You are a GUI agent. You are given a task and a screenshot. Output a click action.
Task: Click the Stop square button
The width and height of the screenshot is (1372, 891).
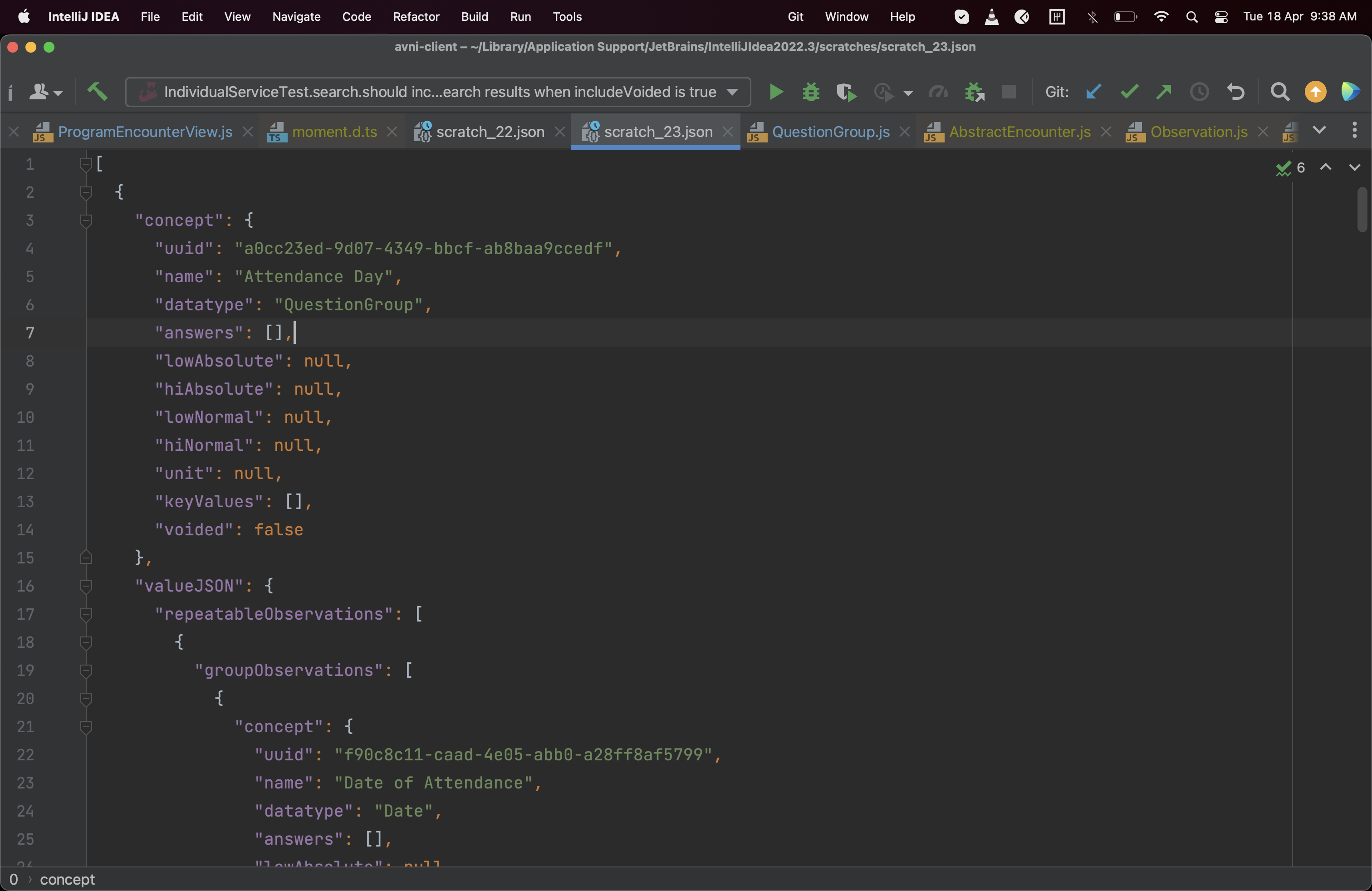tap(1009, 92)
